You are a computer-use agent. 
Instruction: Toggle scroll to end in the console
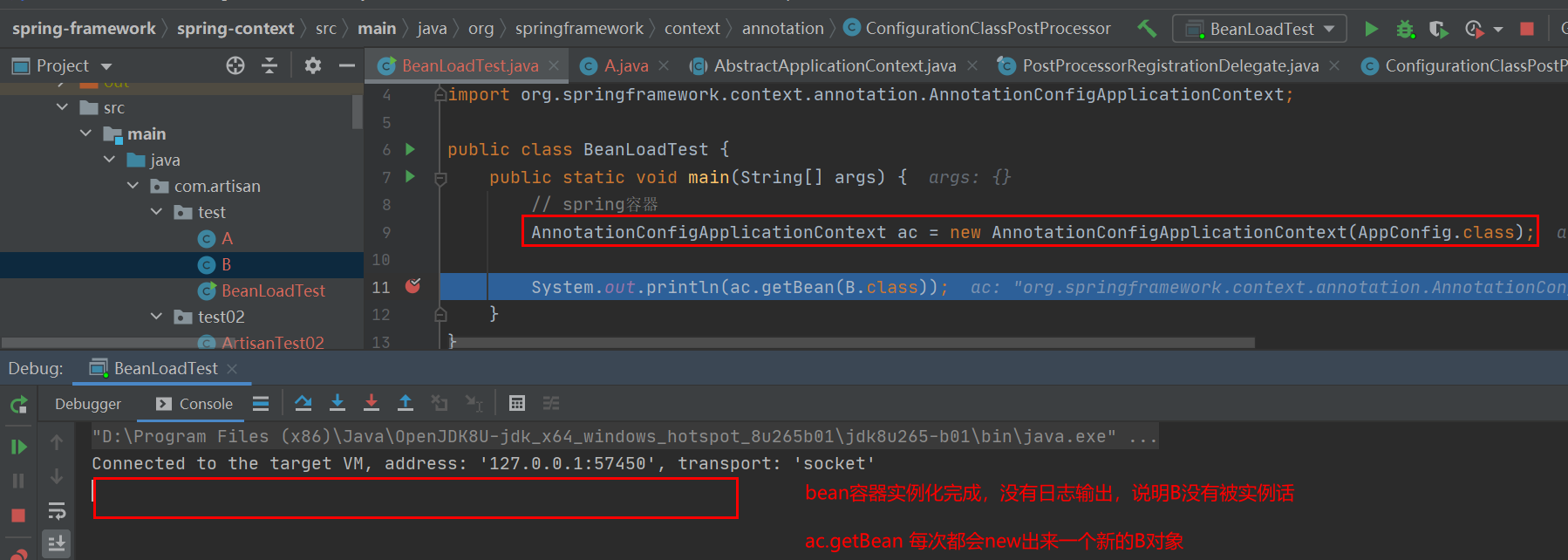pos(57,543)
